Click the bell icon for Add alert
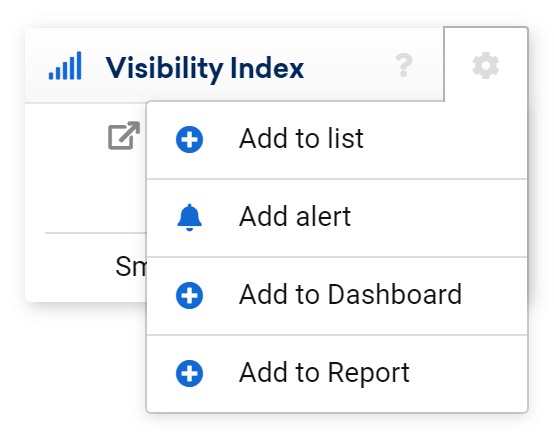Screen dimensions: 554x436 point(189,217)
